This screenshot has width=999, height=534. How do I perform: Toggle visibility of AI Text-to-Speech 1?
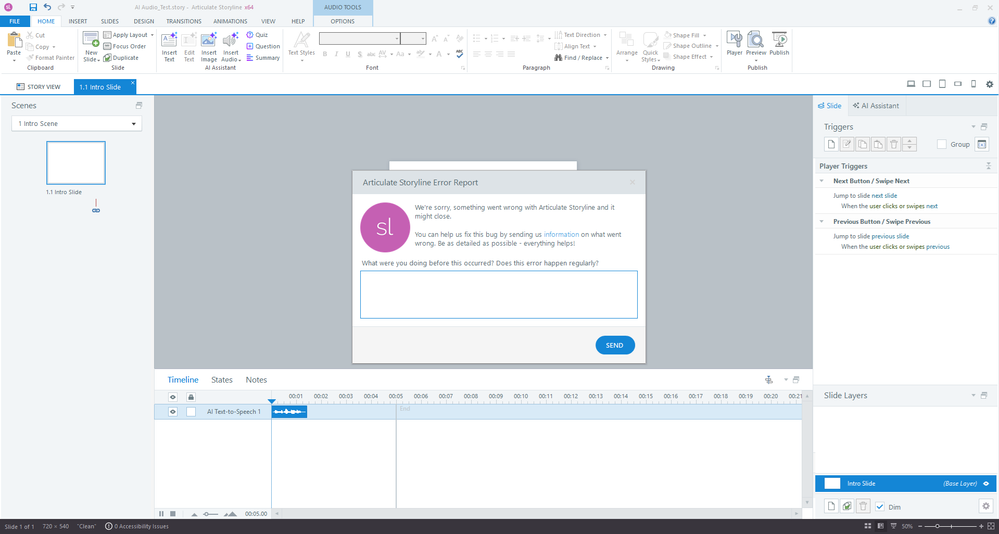tap(172, 412)
